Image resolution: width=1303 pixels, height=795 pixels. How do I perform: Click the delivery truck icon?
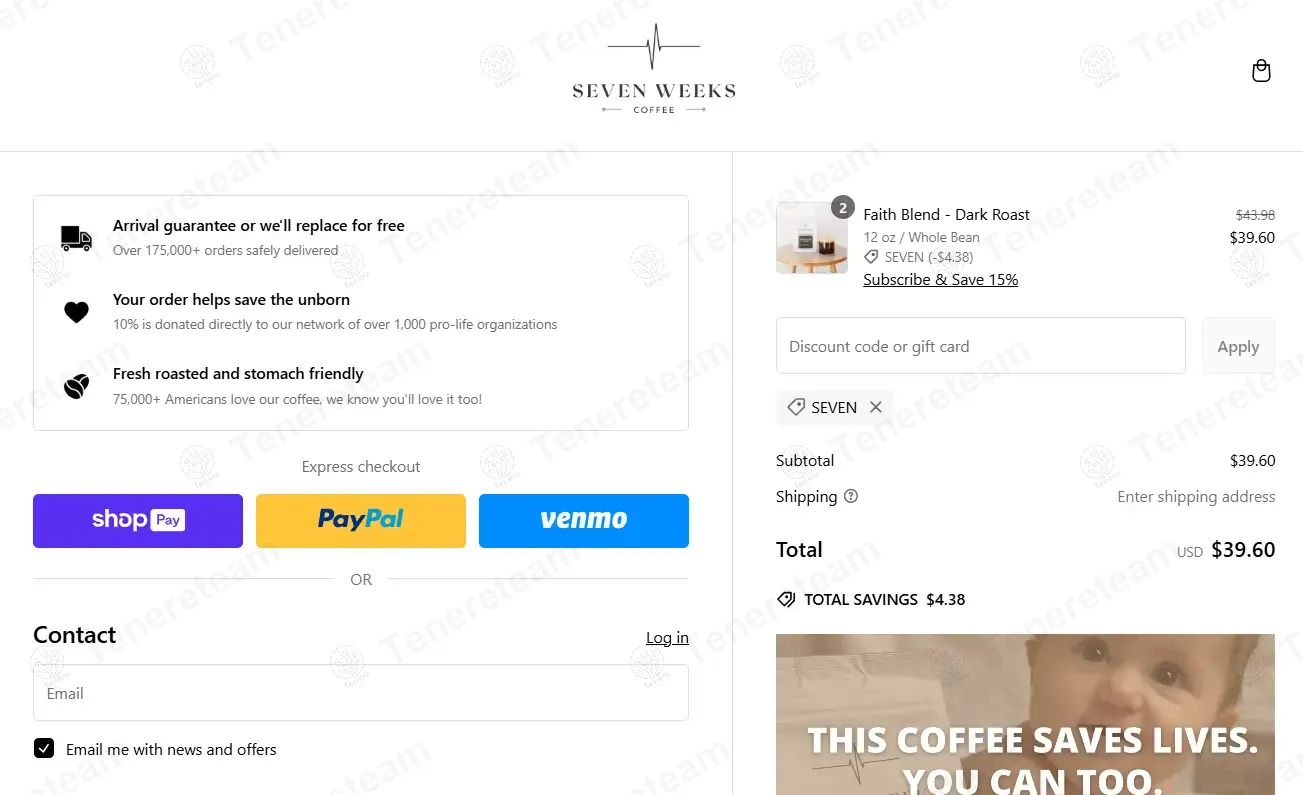(76, 238)
